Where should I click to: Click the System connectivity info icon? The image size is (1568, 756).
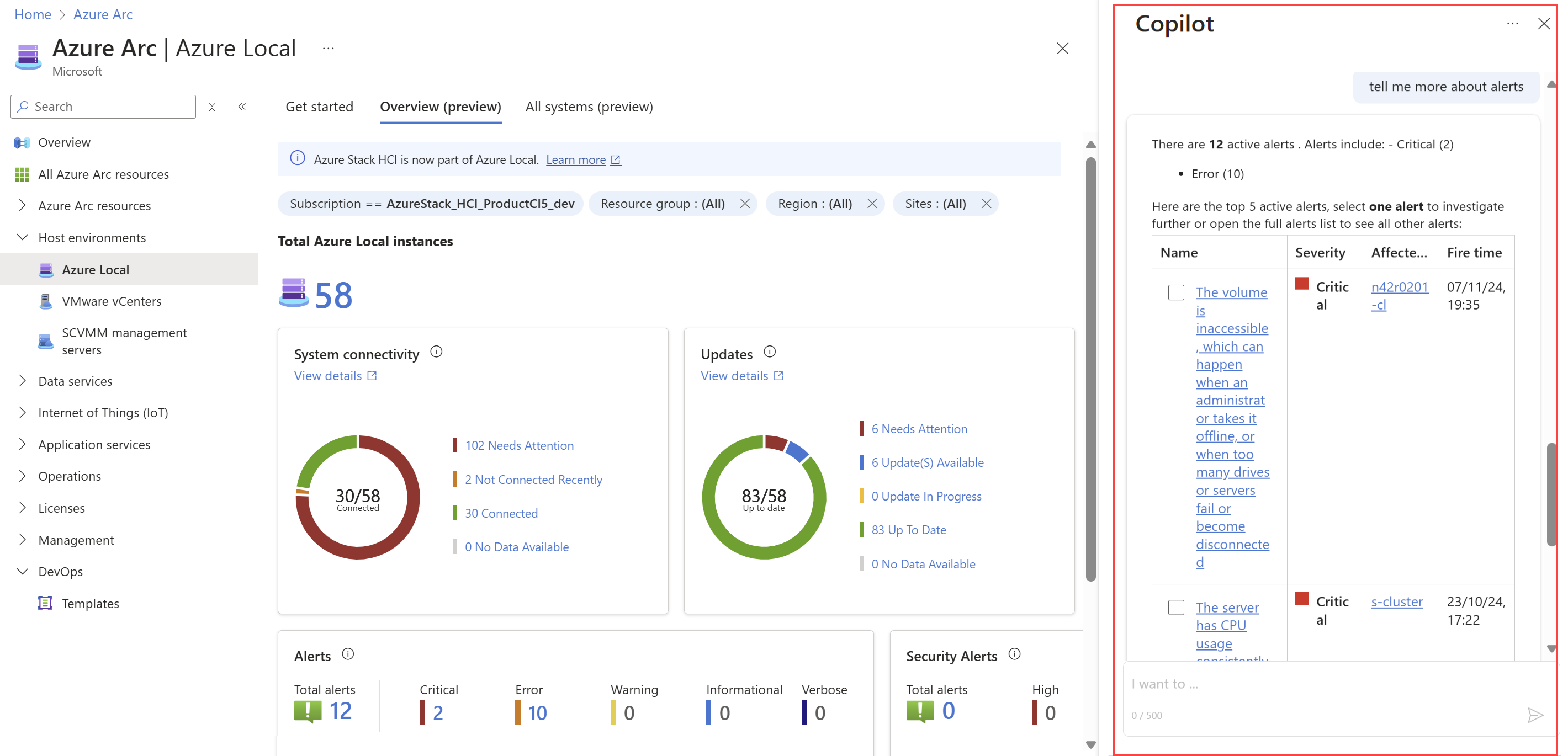[436, 352]
